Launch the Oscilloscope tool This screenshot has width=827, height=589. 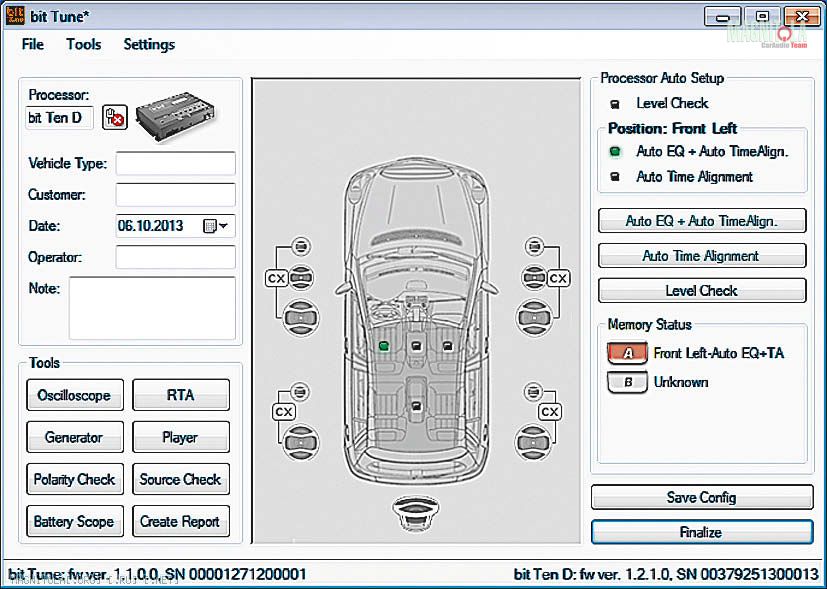[75, 395]
